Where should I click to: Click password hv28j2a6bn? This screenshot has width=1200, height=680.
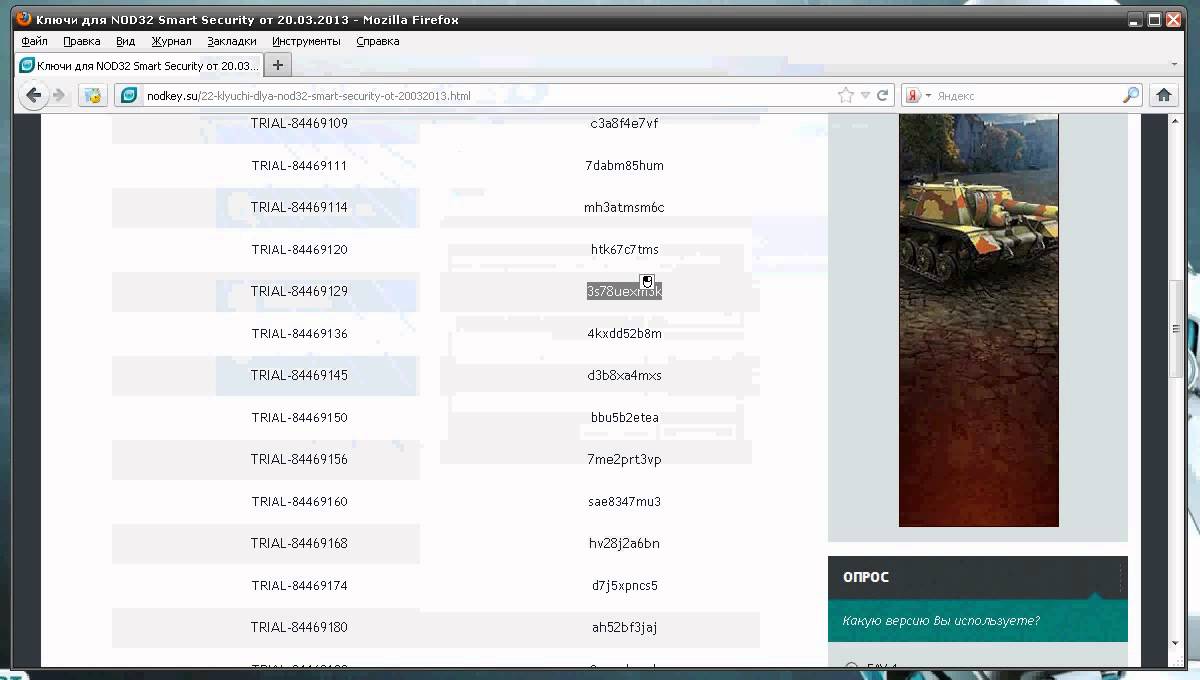[624, 544]
